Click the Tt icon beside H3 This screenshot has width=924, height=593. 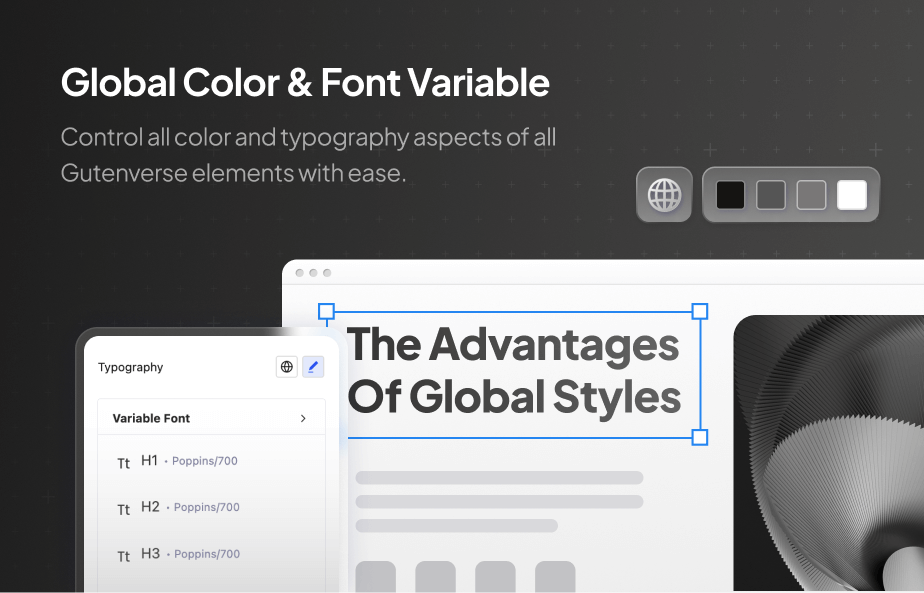123,556
